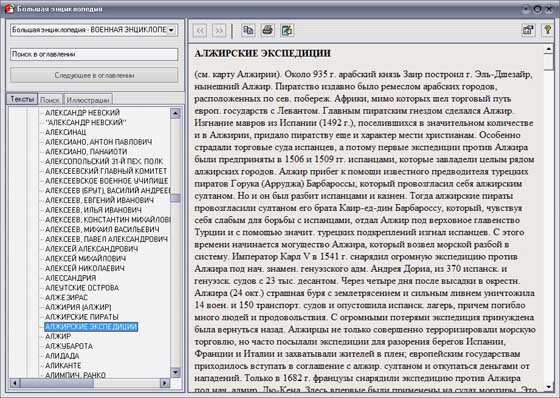This screenshot has height=398, width=560.
Task: Click the encyclopedia application icon in the title bar
Action: [10, 9]
